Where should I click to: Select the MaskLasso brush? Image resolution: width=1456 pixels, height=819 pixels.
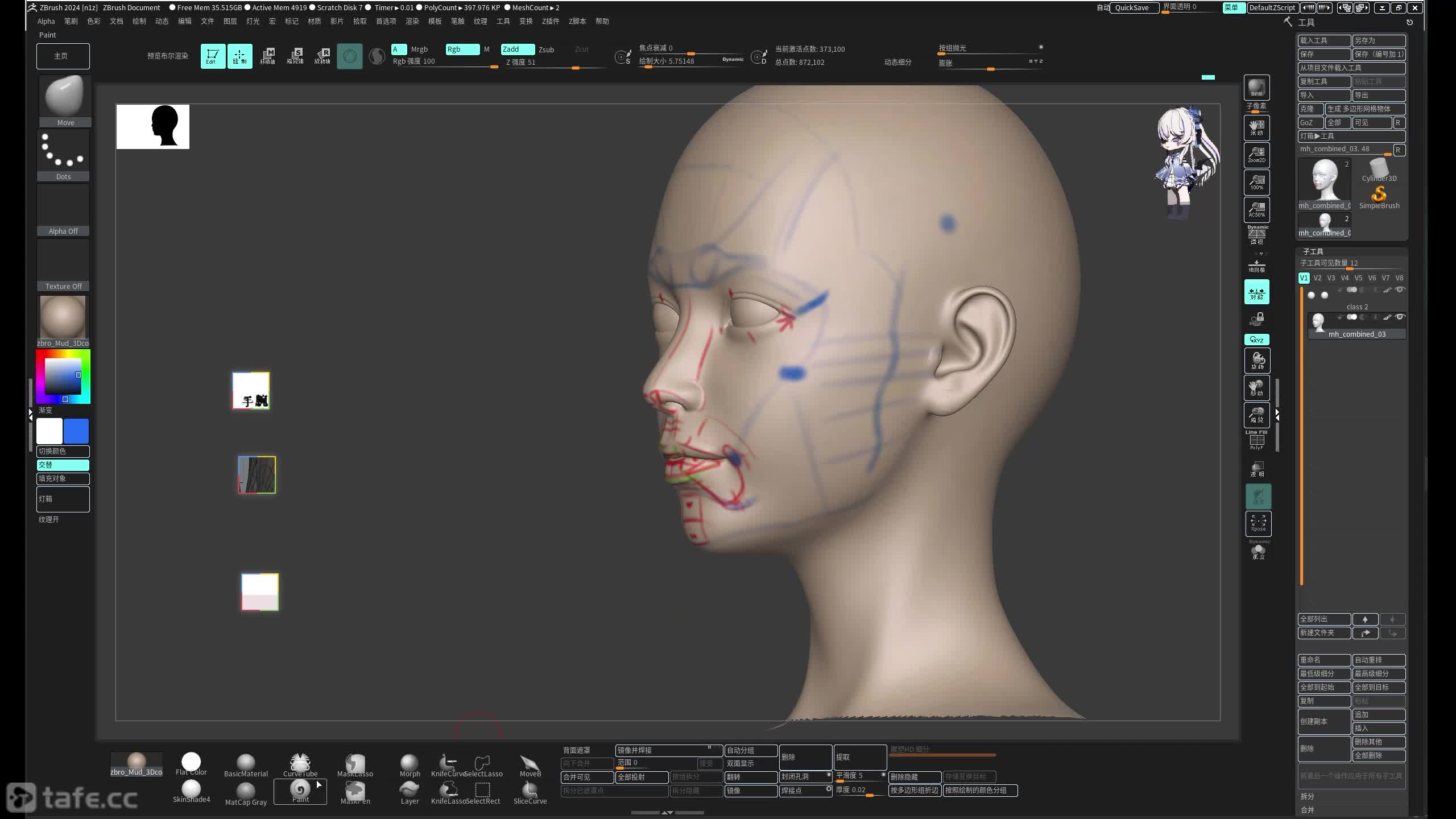[x=355, y=765]
